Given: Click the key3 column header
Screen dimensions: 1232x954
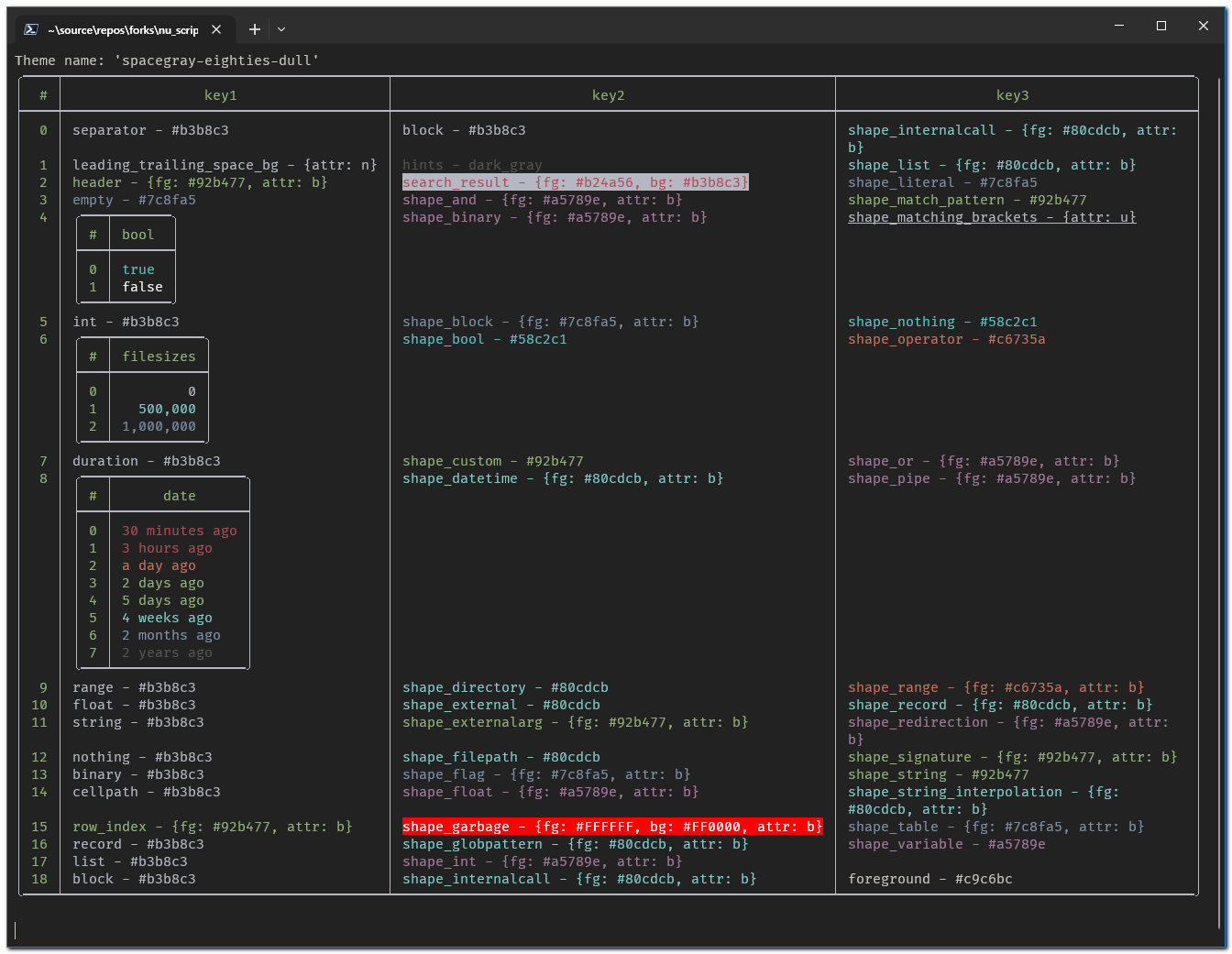Looking at the screenshot, I should (1013, 95).
